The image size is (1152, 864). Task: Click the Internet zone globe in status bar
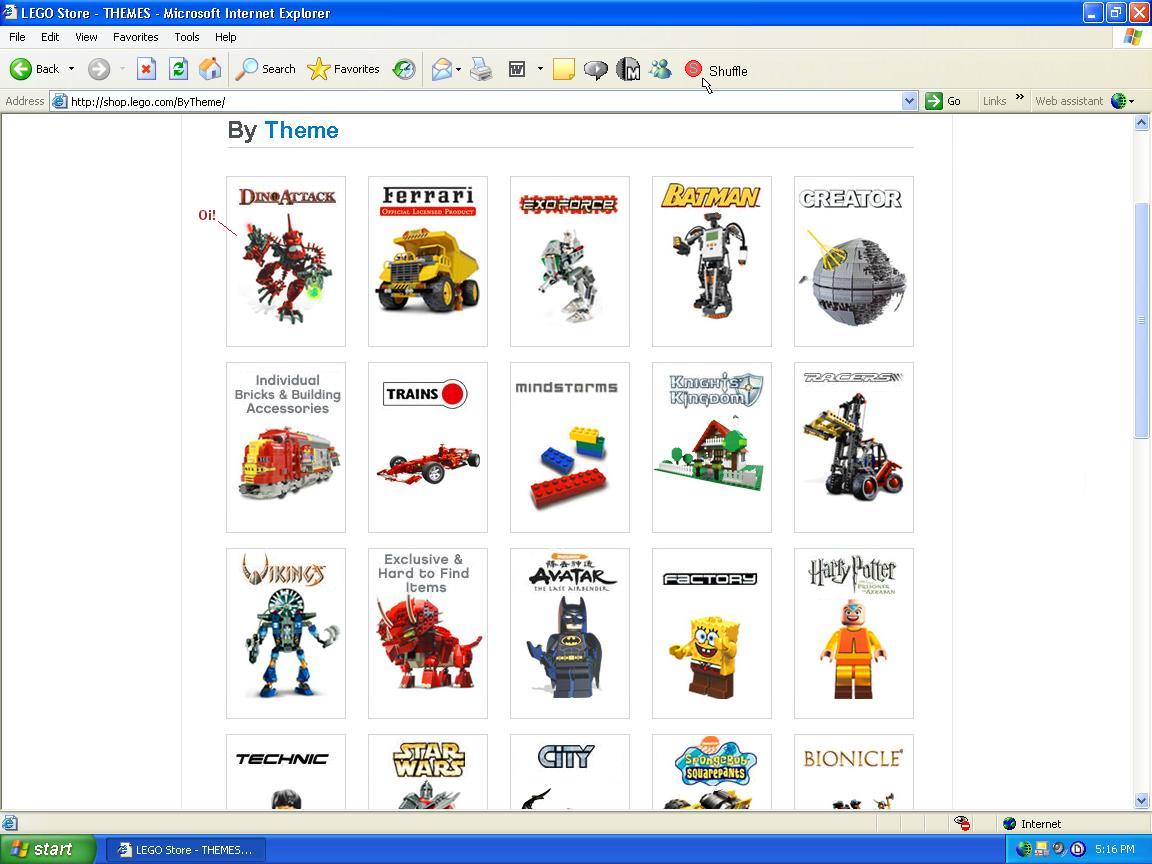click(x=1009, y=824)
